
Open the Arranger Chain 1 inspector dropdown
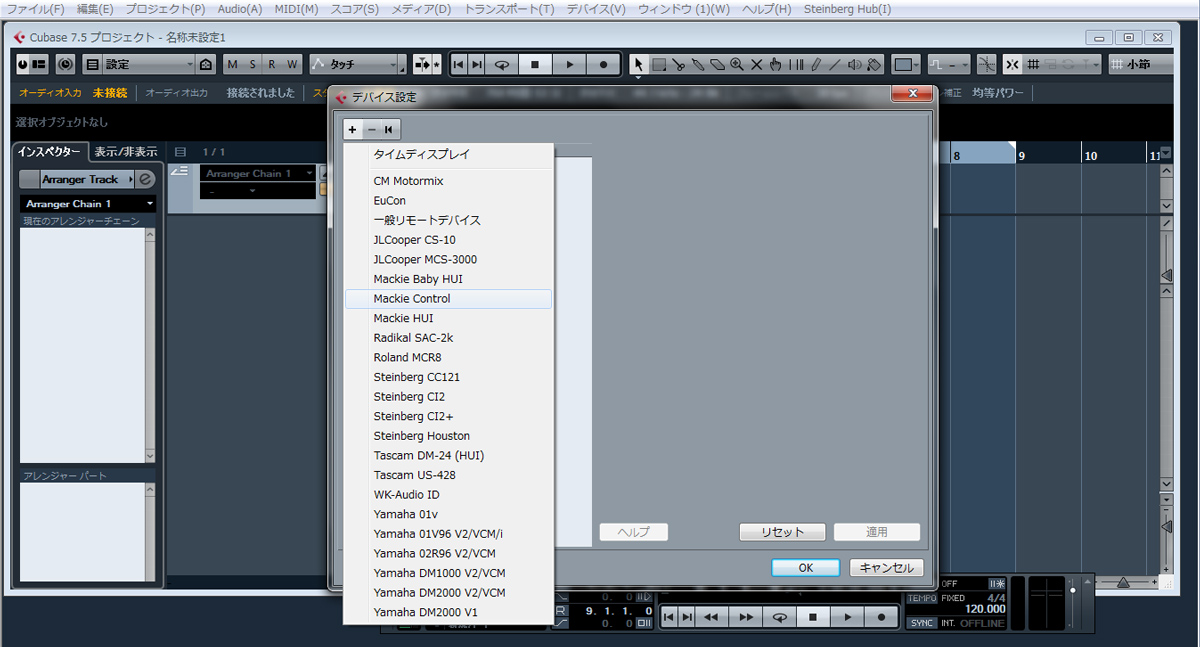89,203
